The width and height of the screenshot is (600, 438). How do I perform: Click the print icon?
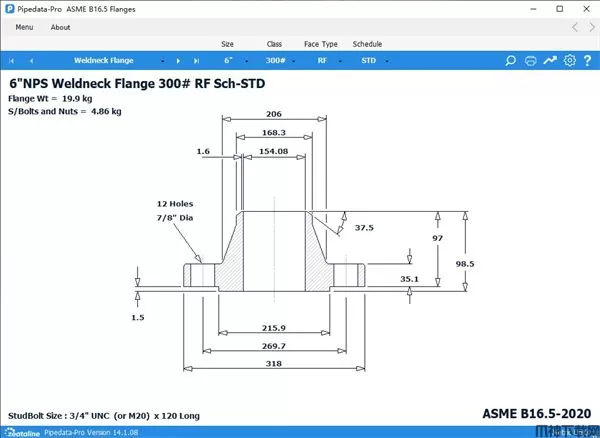pos(530,60)
